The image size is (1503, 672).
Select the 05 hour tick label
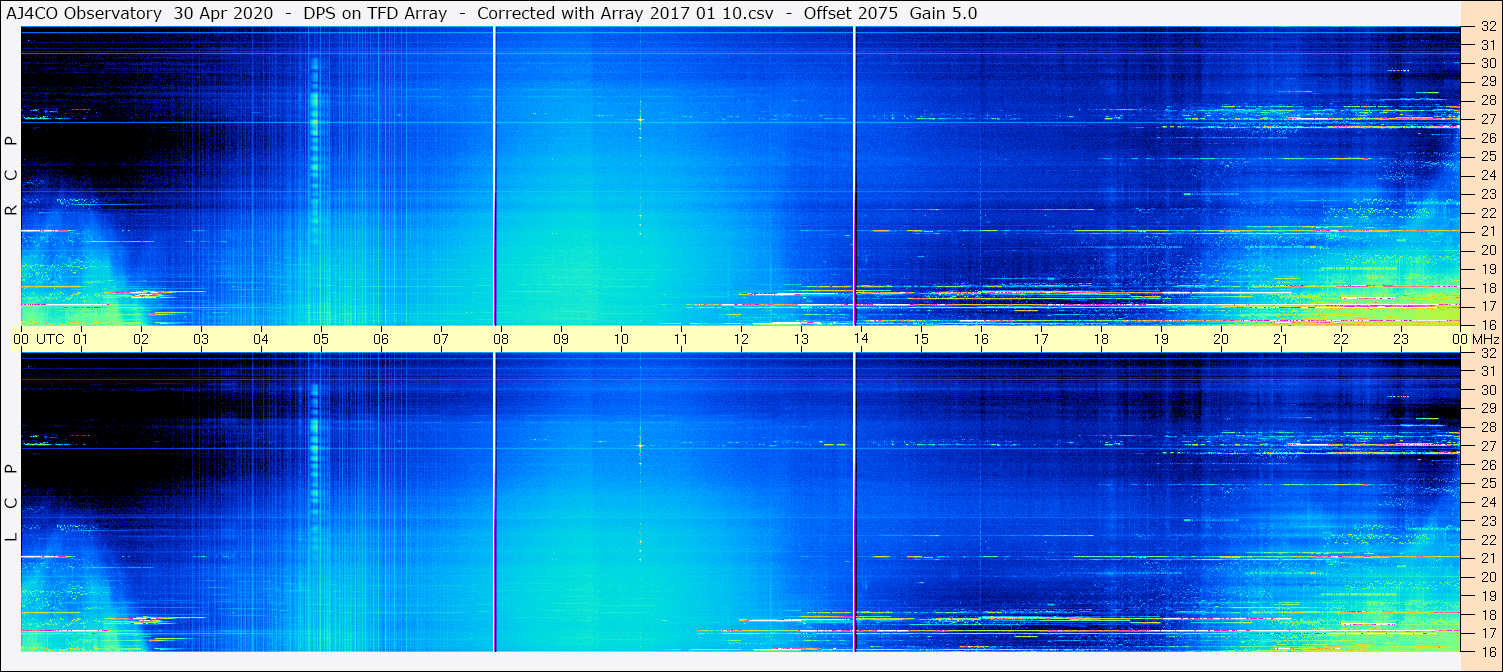point(321,340)
